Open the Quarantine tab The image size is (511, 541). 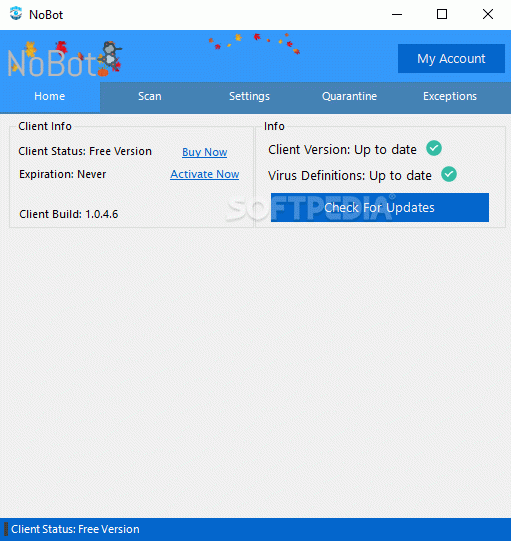coord(350,96)
